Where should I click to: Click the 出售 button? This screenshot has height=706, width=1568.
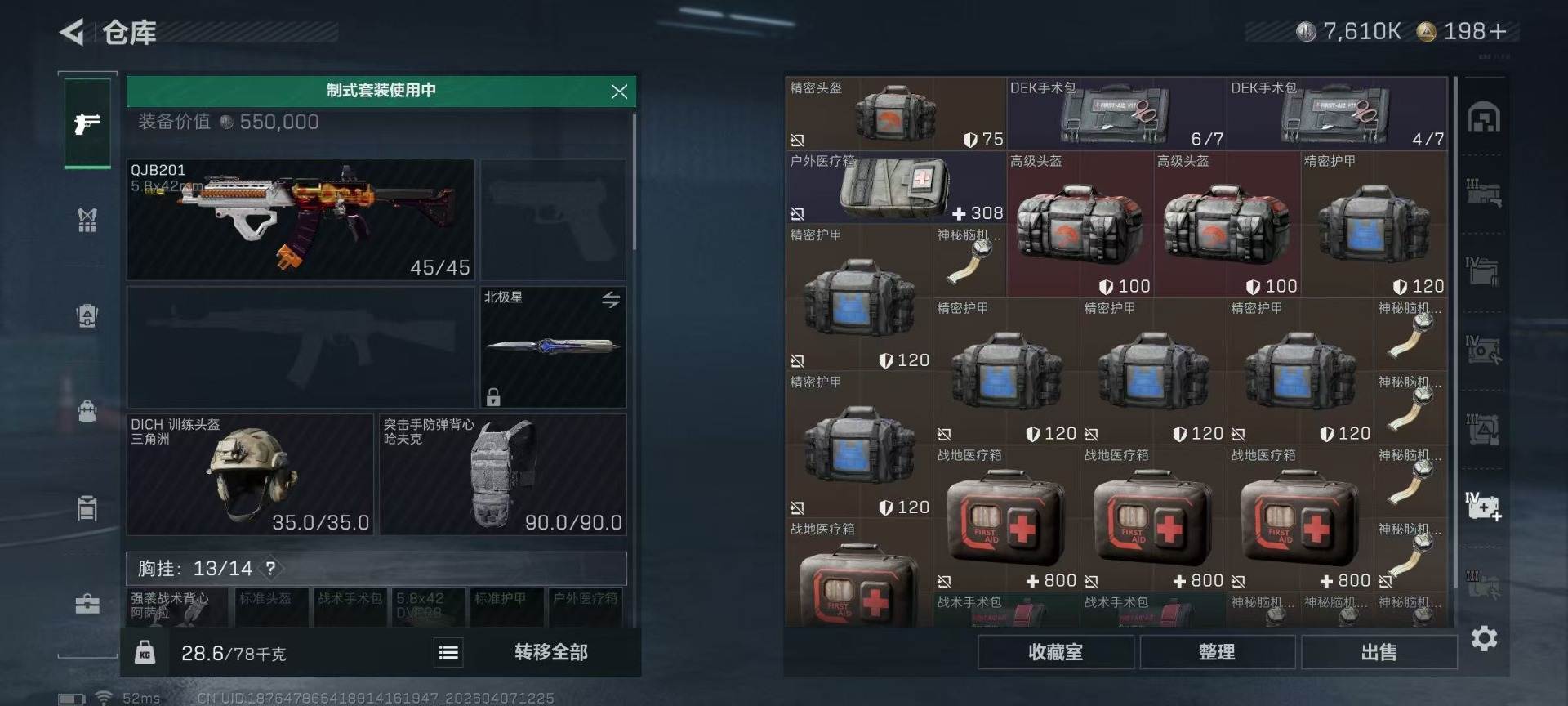tap(1379, 652)
